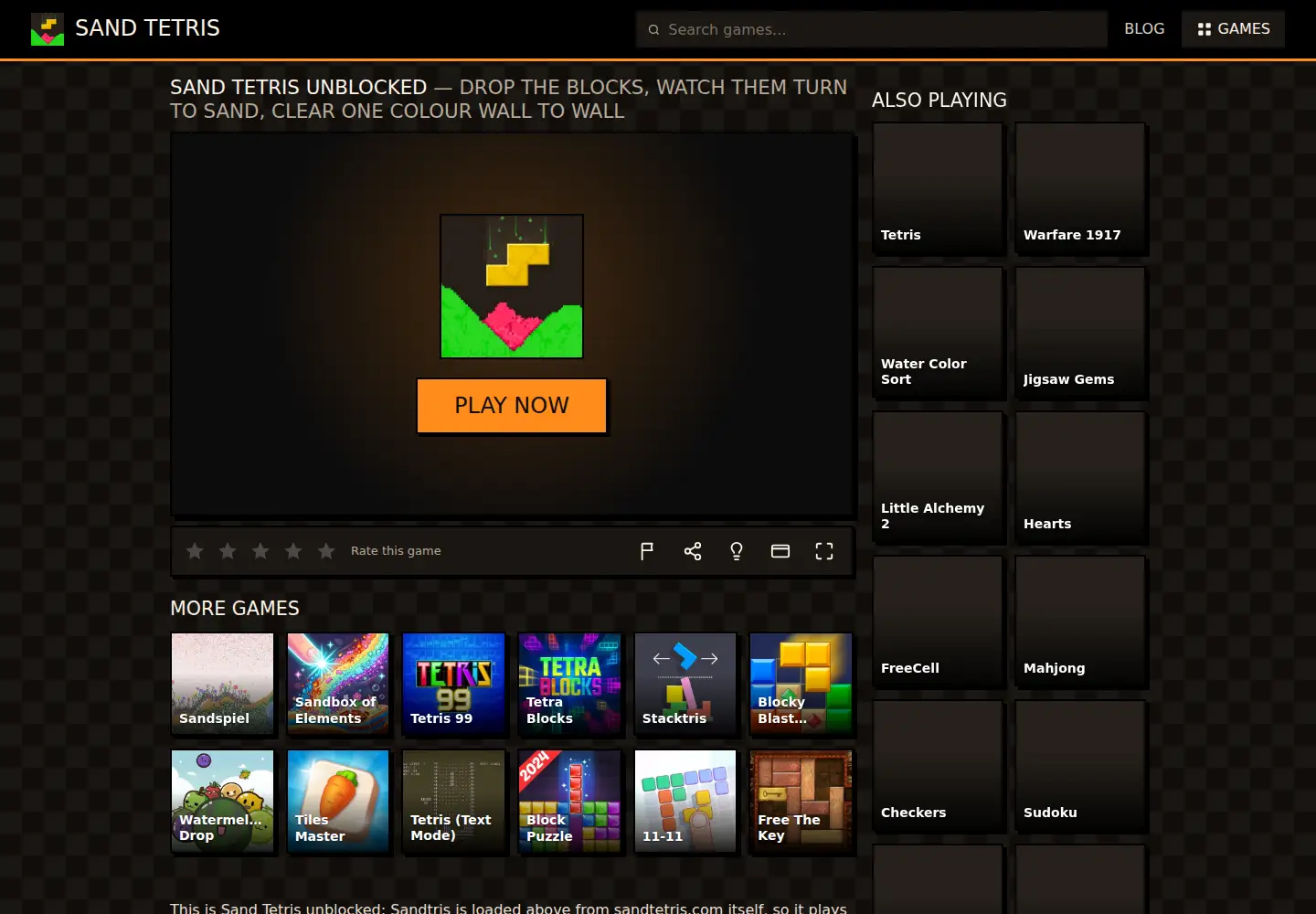Image resolution: width=1316 pixels, height=914 pixels.
Task: Rate the game one star
Action: (195, 550)
